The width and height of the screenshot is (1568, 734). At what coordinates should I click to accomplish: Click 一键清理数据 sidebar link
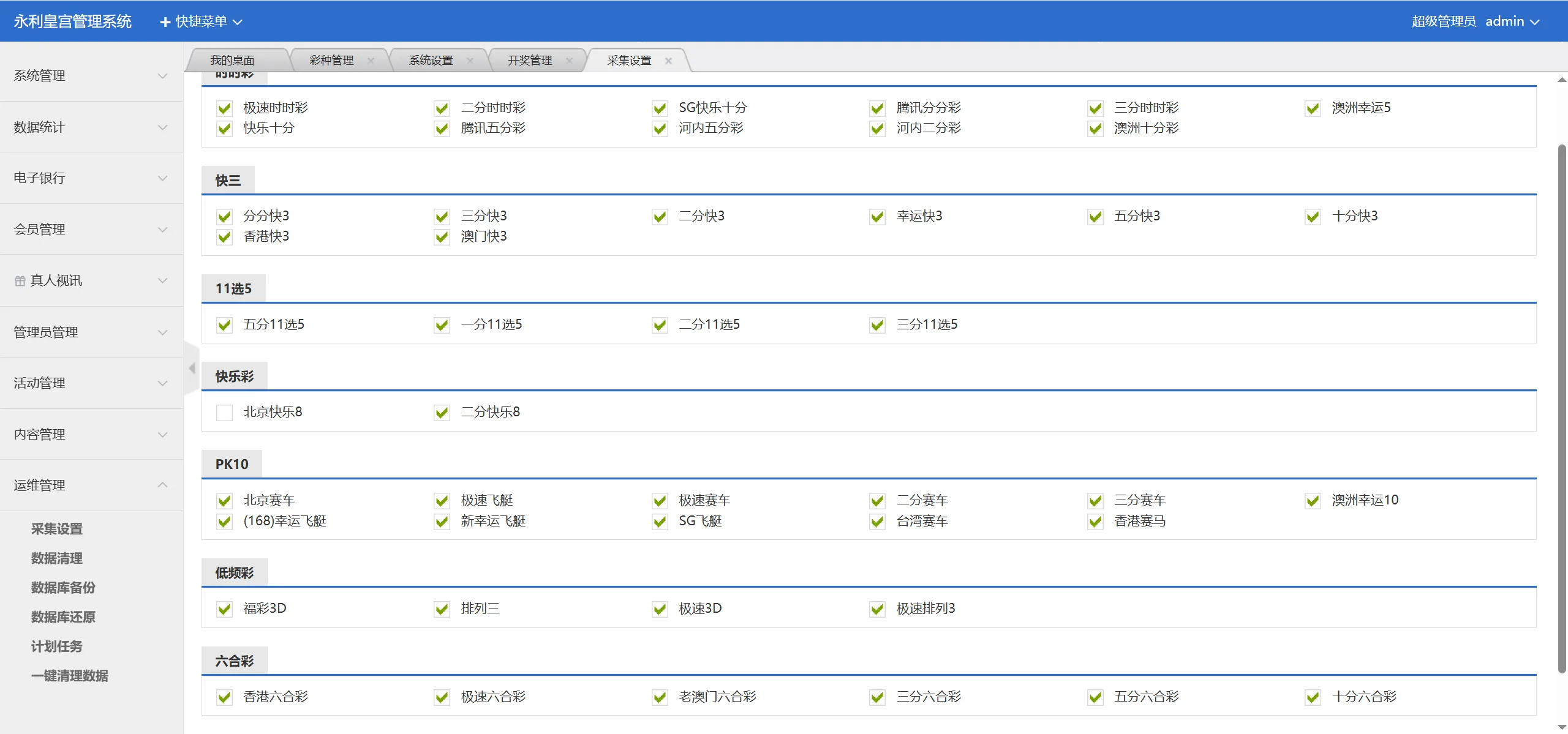tap(70, 676)
